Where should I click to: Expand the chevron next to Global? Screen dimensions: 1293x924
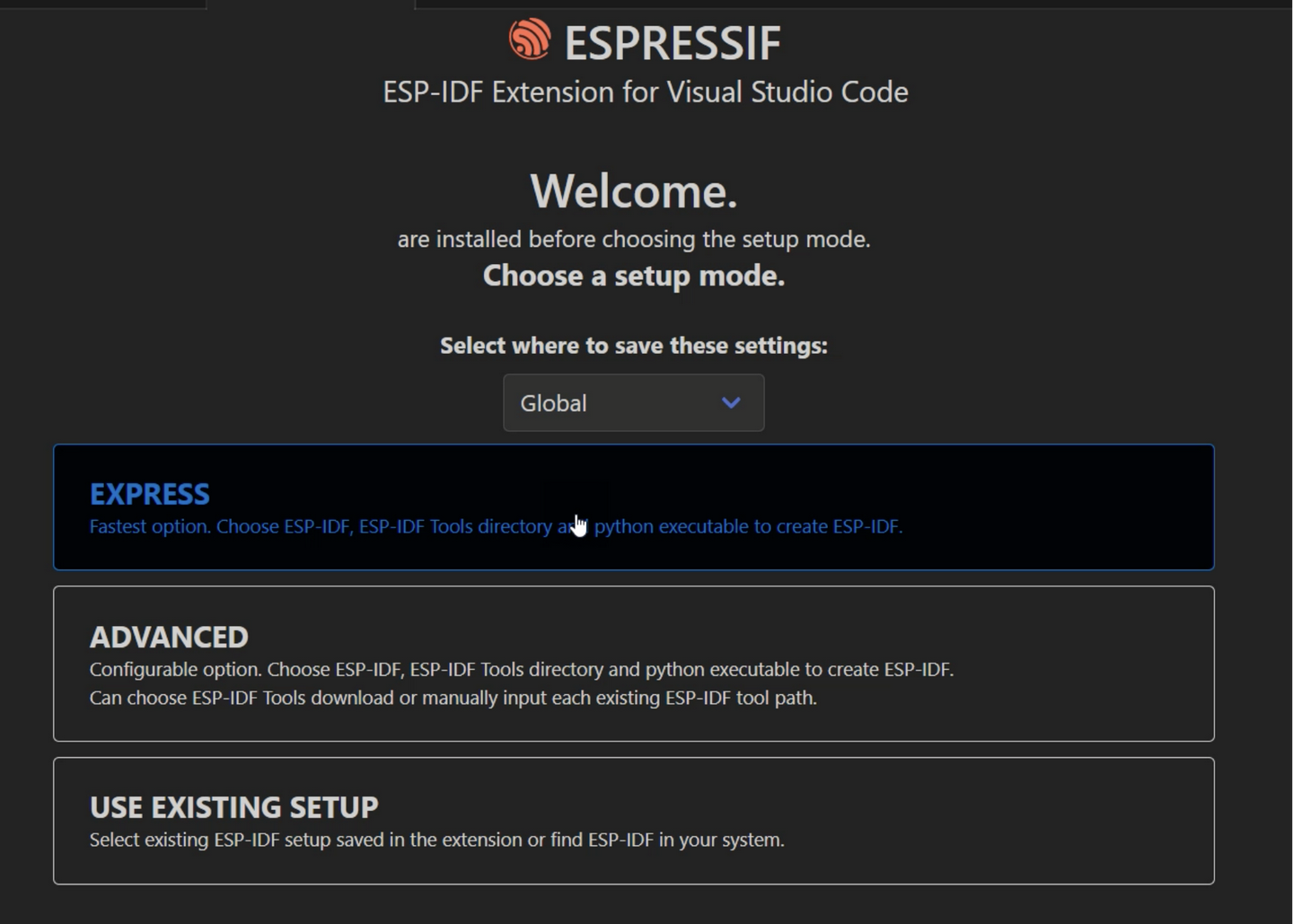(730, 403)
